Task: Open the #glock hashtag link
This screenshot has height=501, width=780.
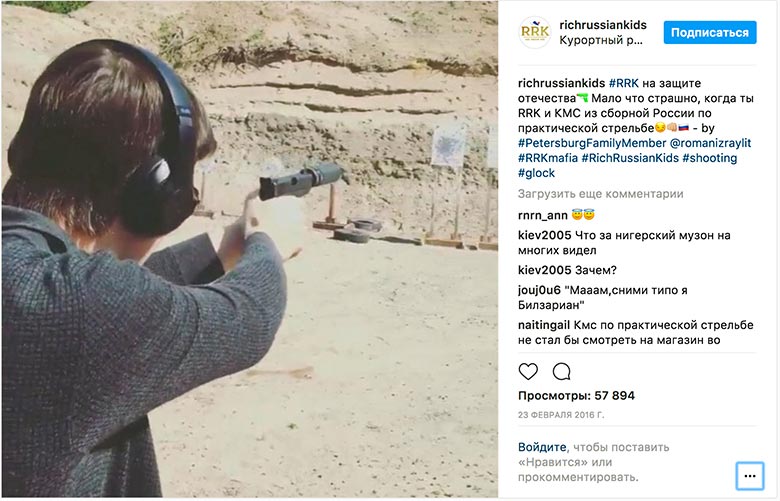Action: [536, 173]
